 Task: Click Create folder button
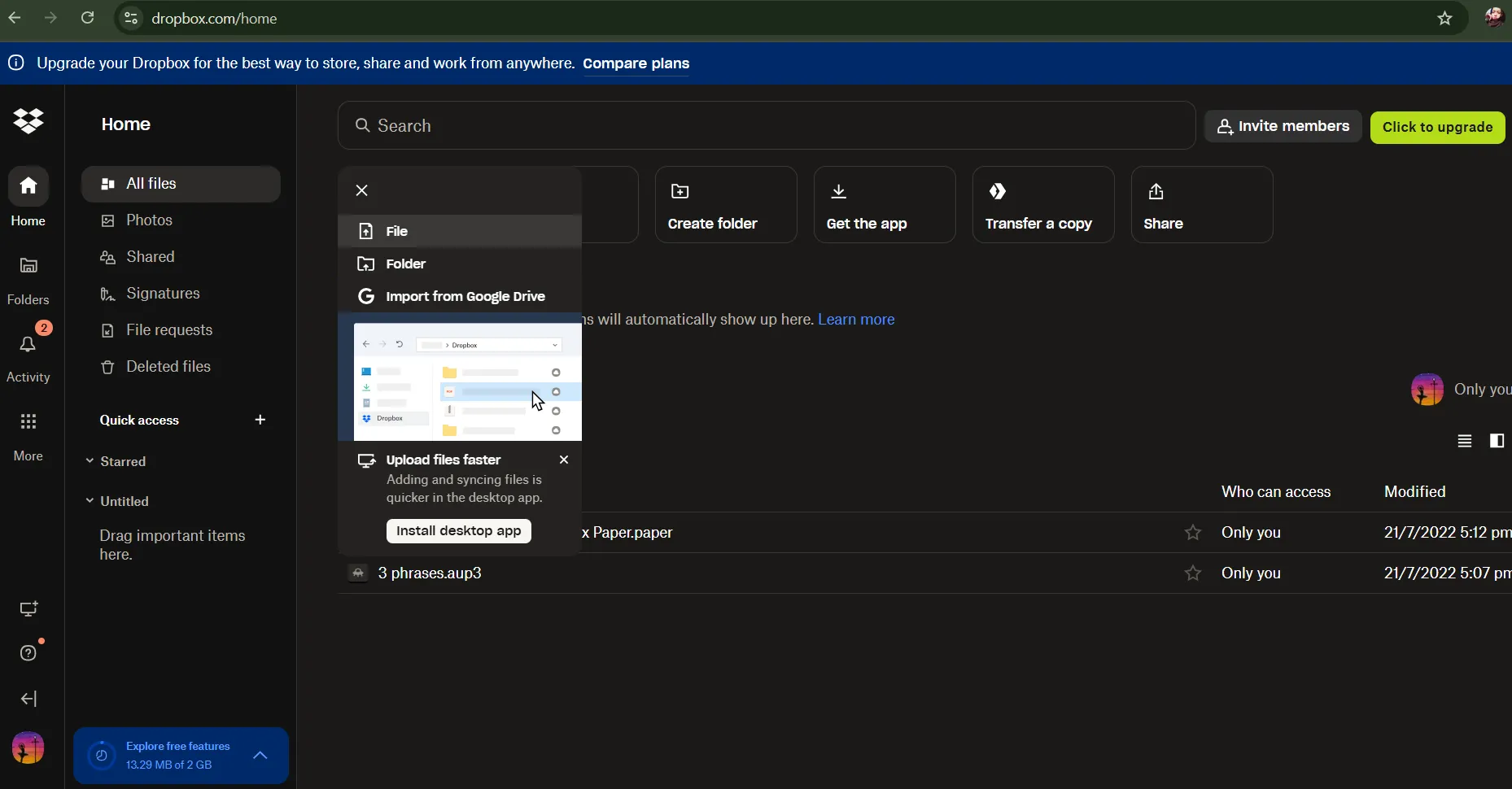click(726, 205)
